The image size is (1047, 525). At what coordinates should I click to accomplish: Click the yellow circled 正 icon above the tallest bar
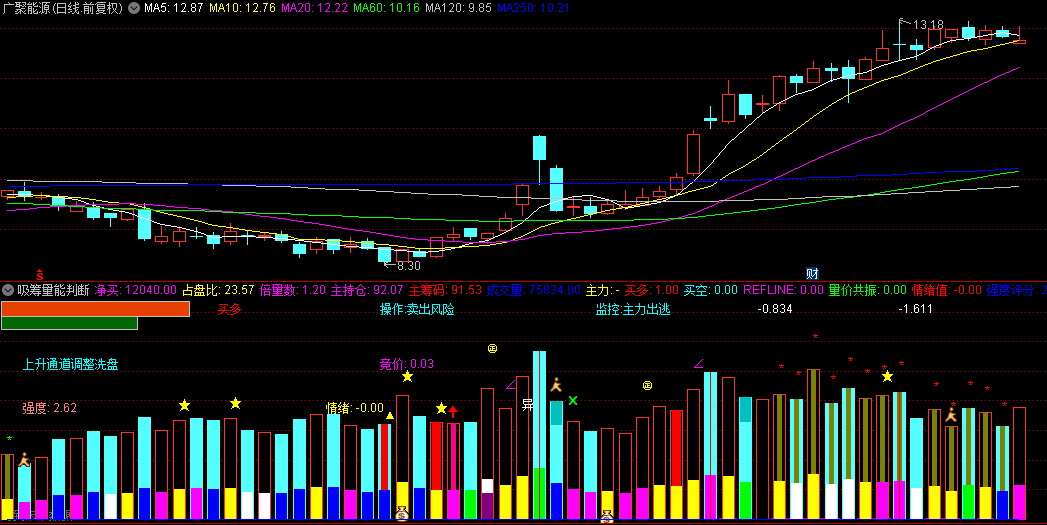[x=493, y=348]
